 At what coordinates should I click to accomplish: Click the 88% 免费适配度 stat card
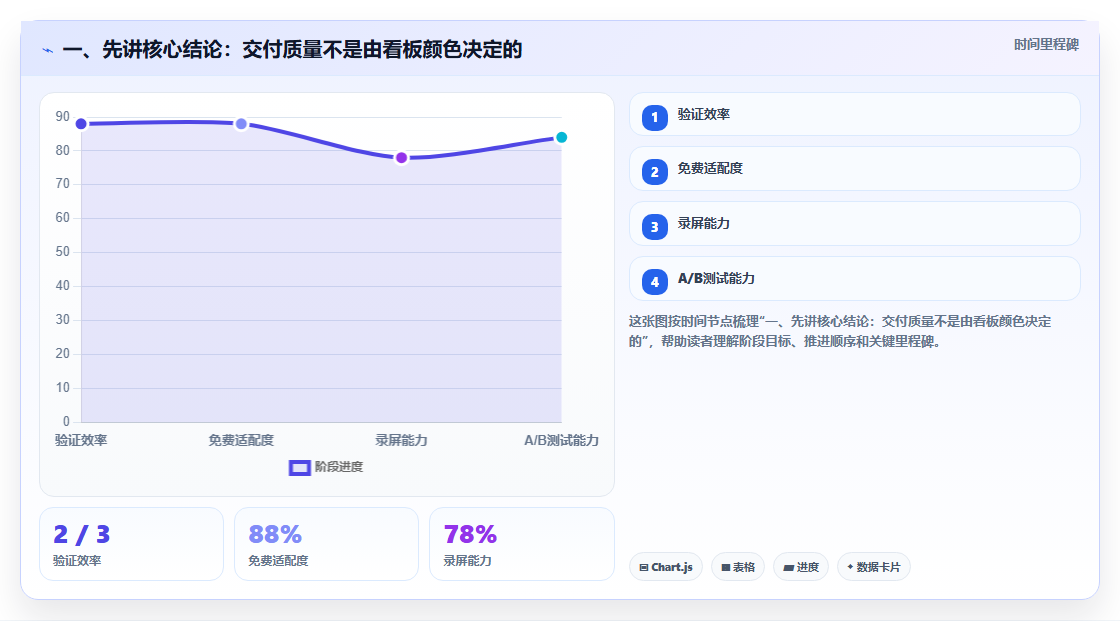click(x=326, y=544)
